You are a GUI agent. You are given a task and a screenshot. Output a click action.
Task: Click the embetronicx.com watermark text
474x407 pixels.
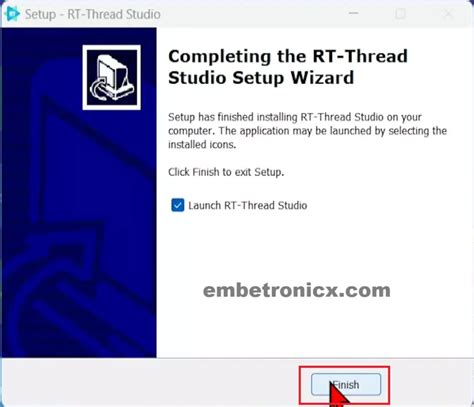[x=297, y=290]
